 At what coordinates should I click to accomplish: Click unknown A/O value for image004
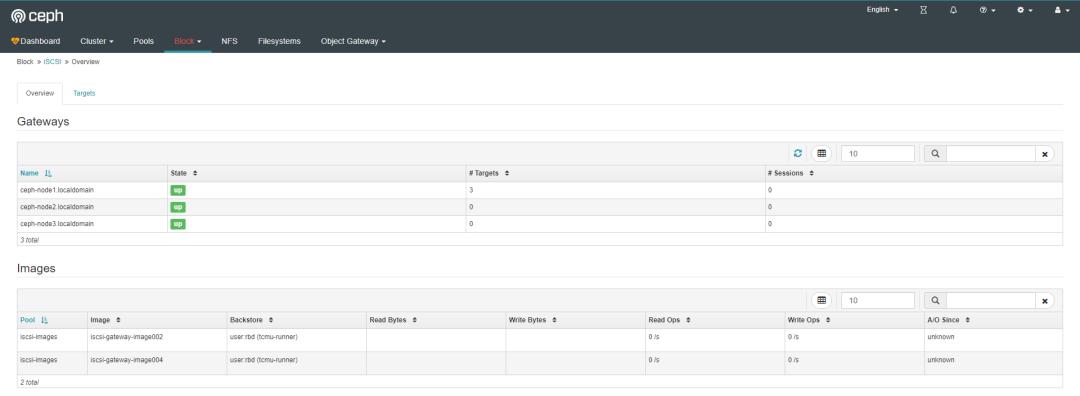941,360
